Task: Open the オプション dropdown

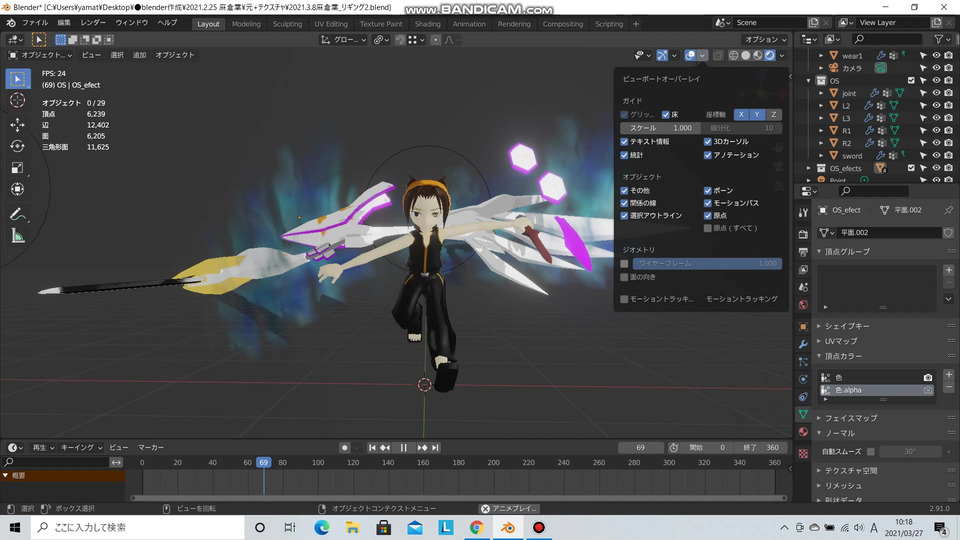Action: (x=765, y=40)
